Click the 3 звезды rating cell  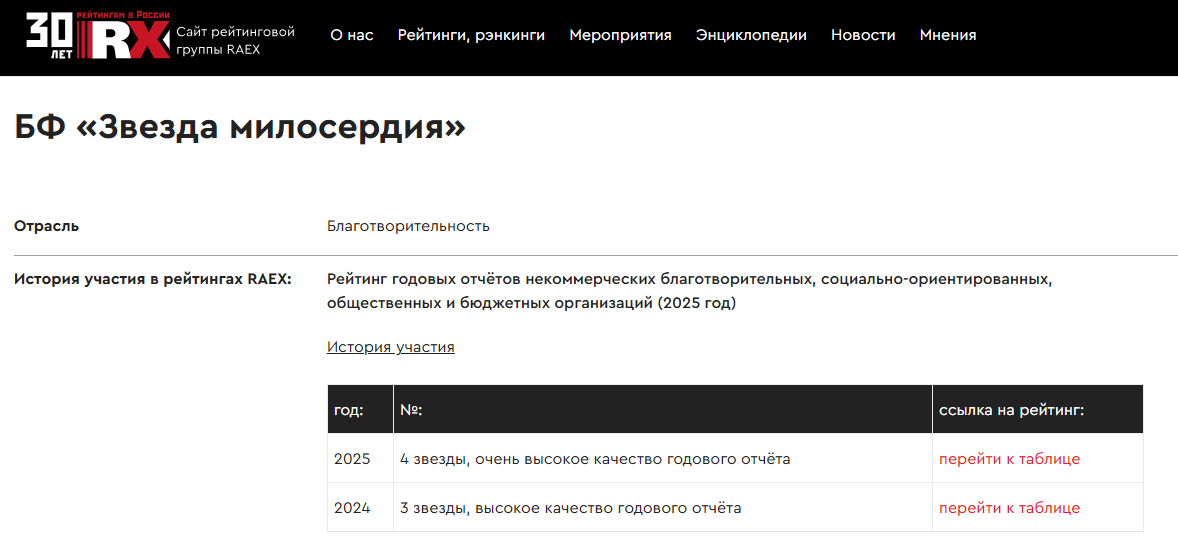click(663, 507)
